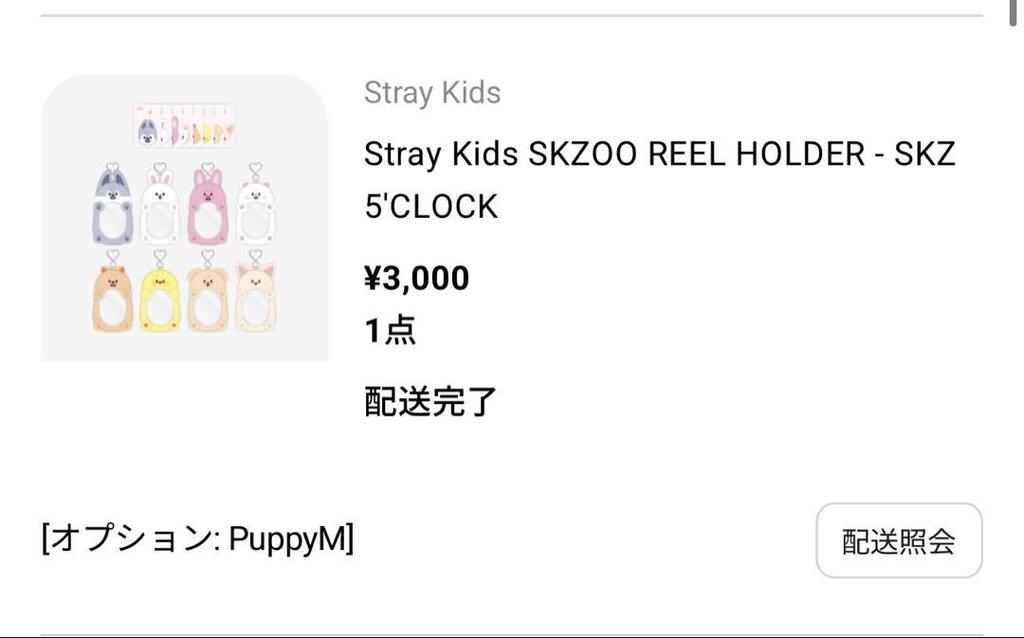This screenshot has height=638, width=1024.
Task: Open the SKZOO reel holder product thumbnail
Action: click(x=184, y=215)
